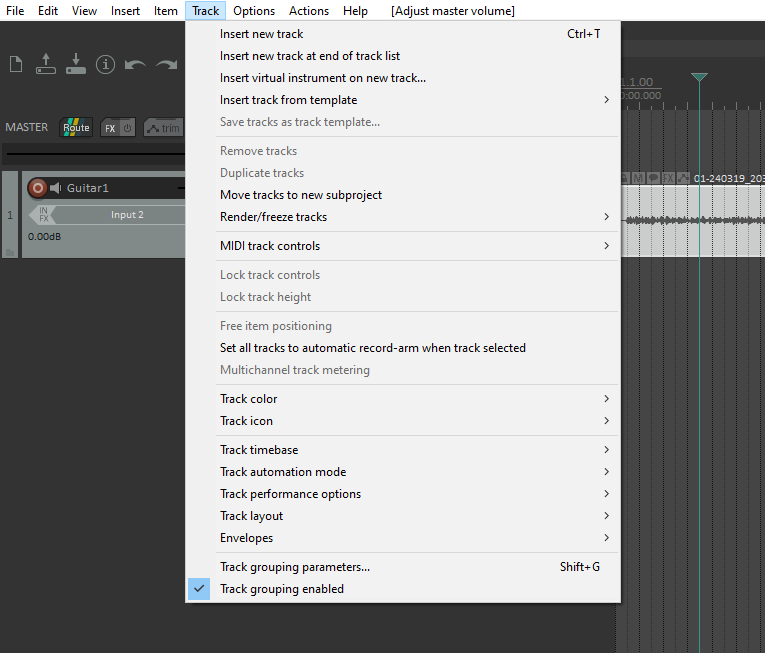Click the master trim envelope button
This screenshot has height=653, width=765.
coord(164,128)
